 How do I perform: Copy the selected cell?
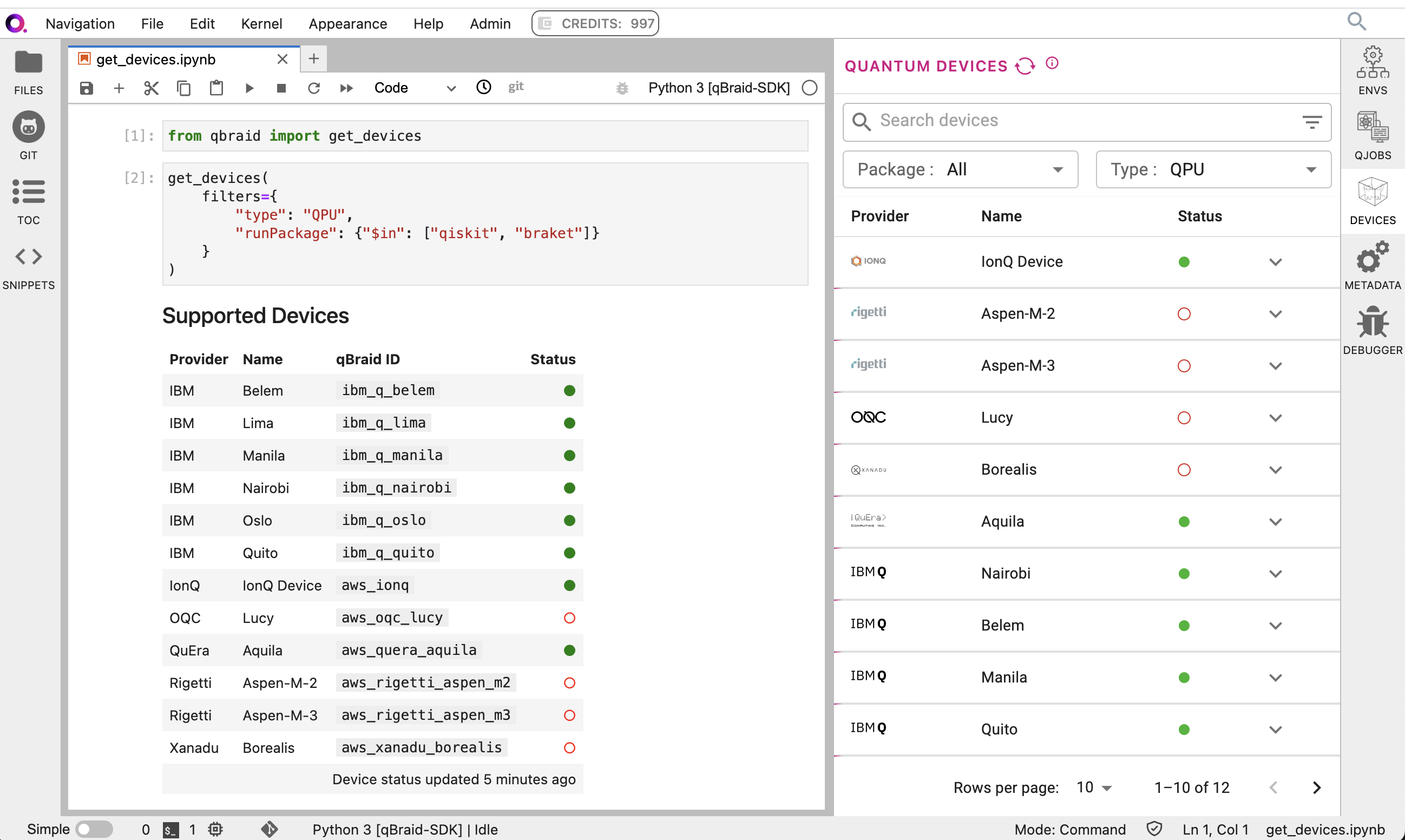tap(184, 88)
